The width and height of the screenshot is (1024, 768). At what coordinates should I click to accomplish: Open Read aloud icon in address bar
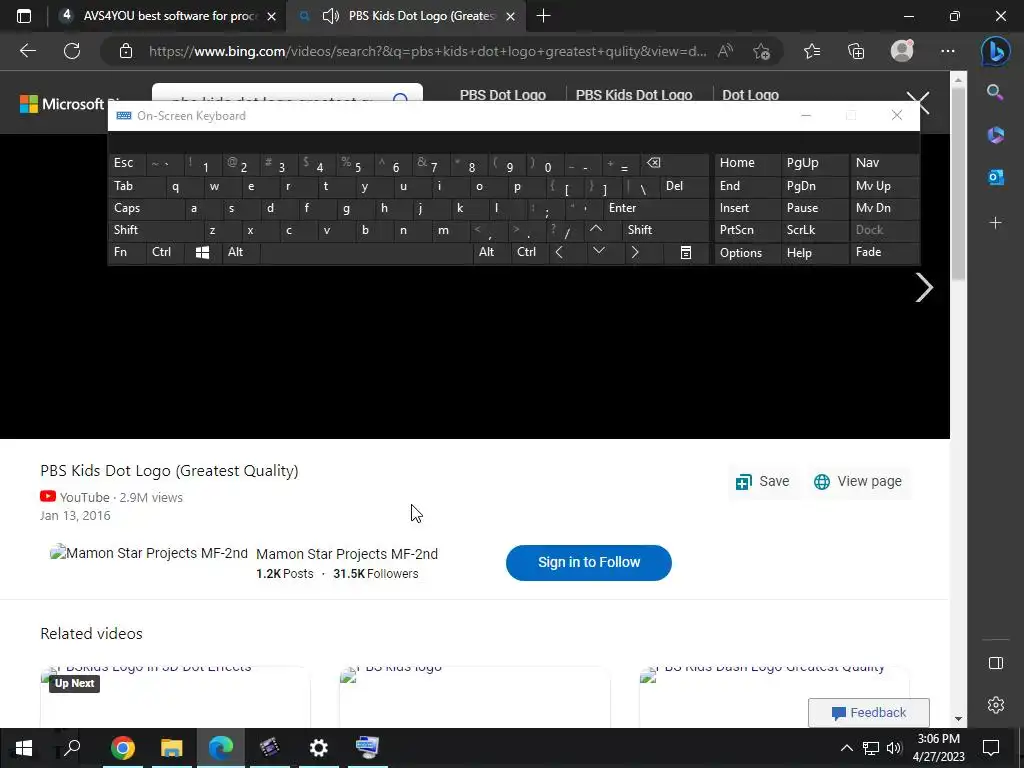(725, 51)
